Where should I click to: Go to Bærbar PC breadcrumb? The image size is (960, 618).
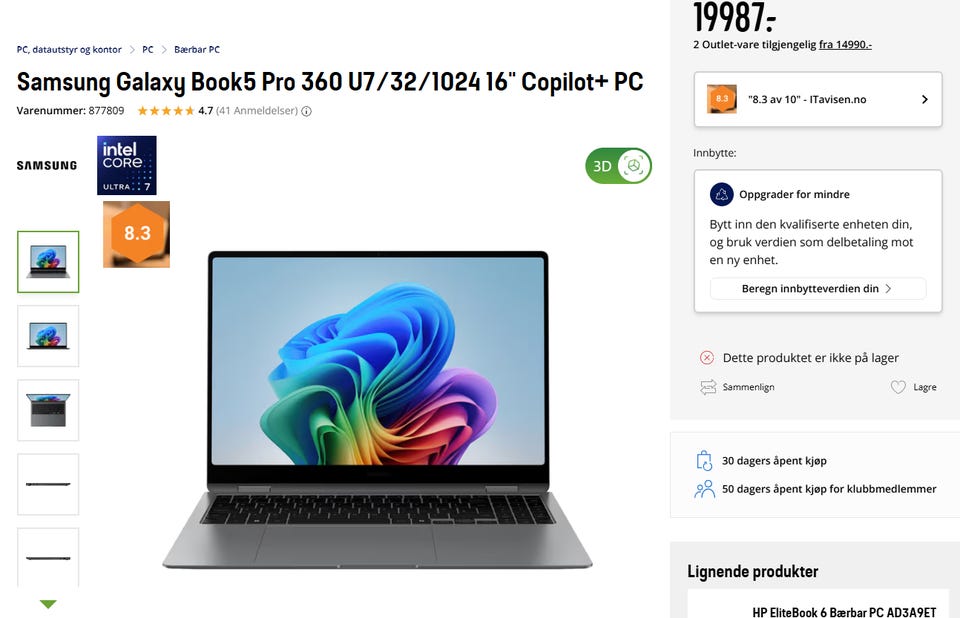click(197, 50)
